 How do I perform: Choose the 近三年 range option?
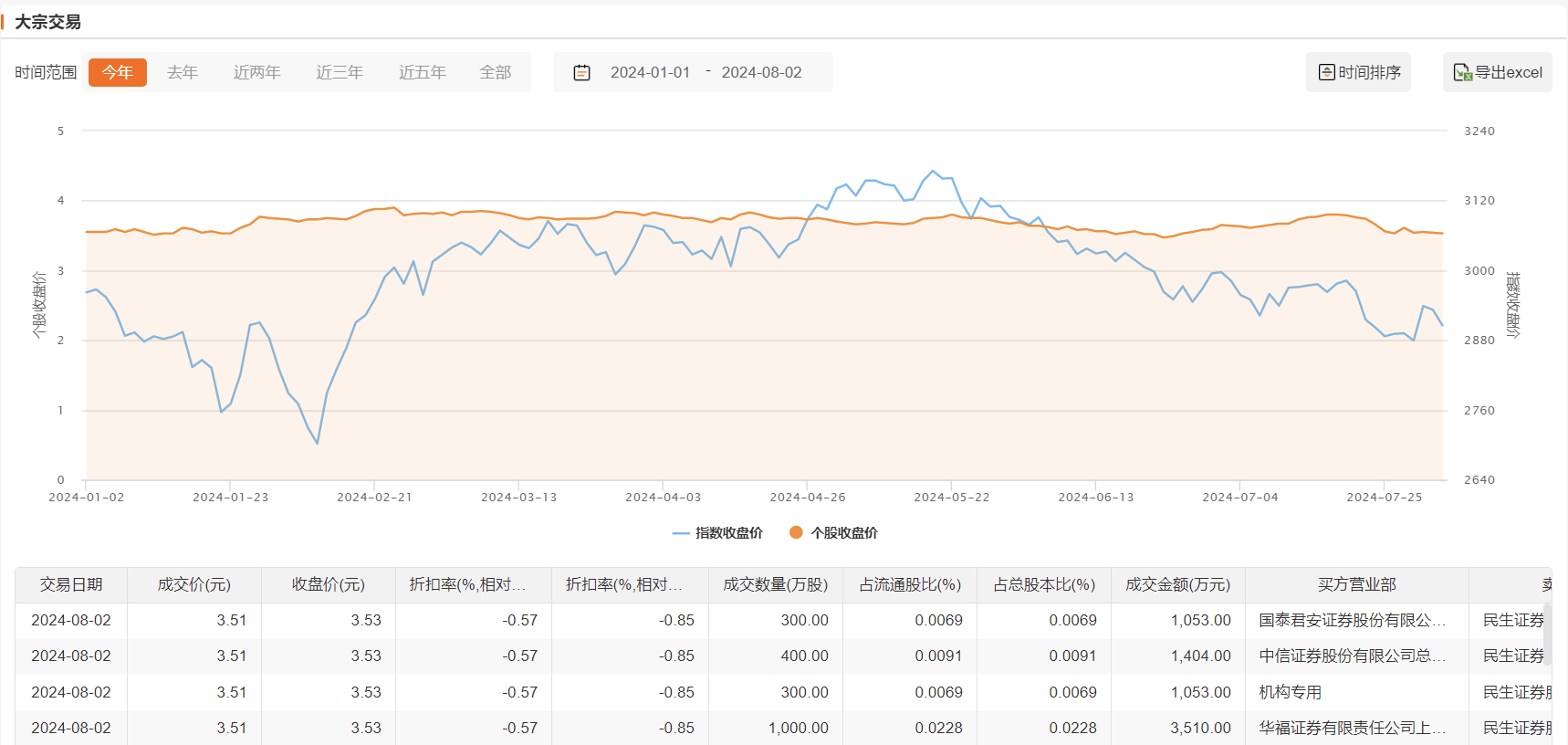coord(340,72)
